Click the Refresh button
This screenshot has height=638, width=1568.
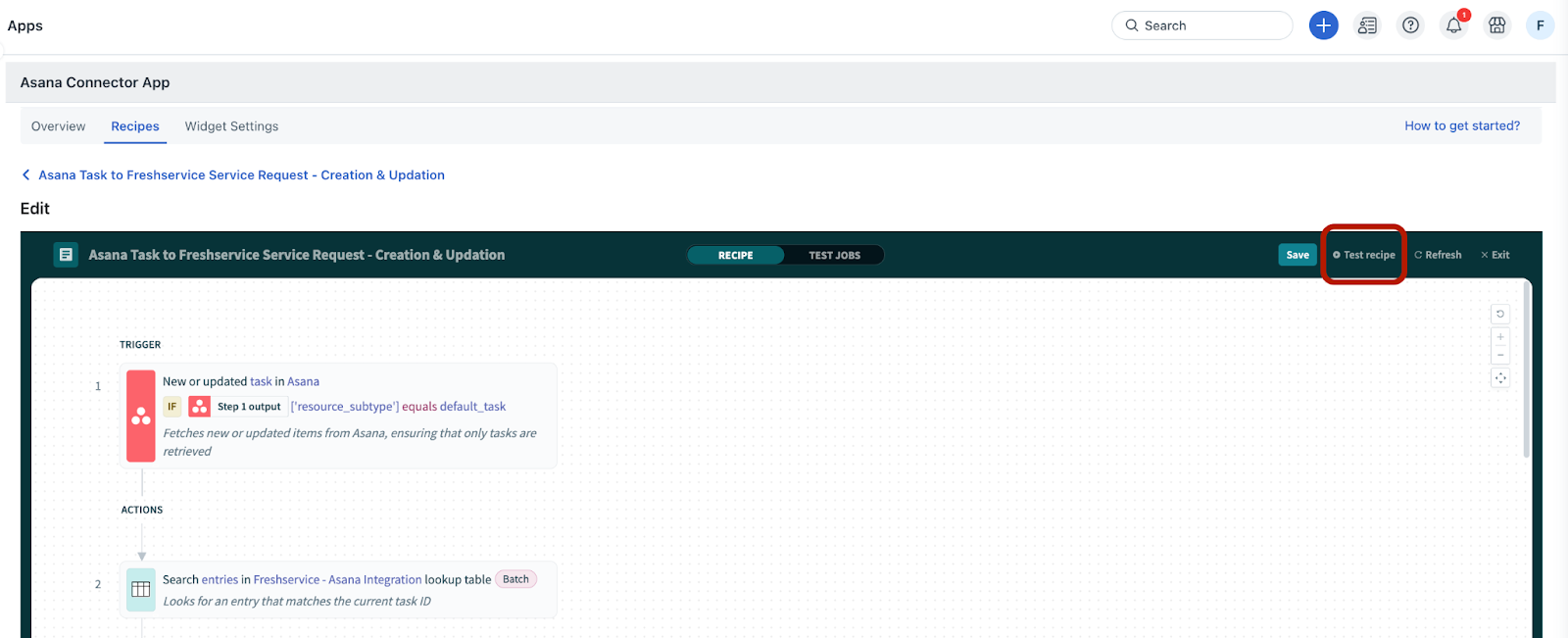click(x=1438, y=255)
